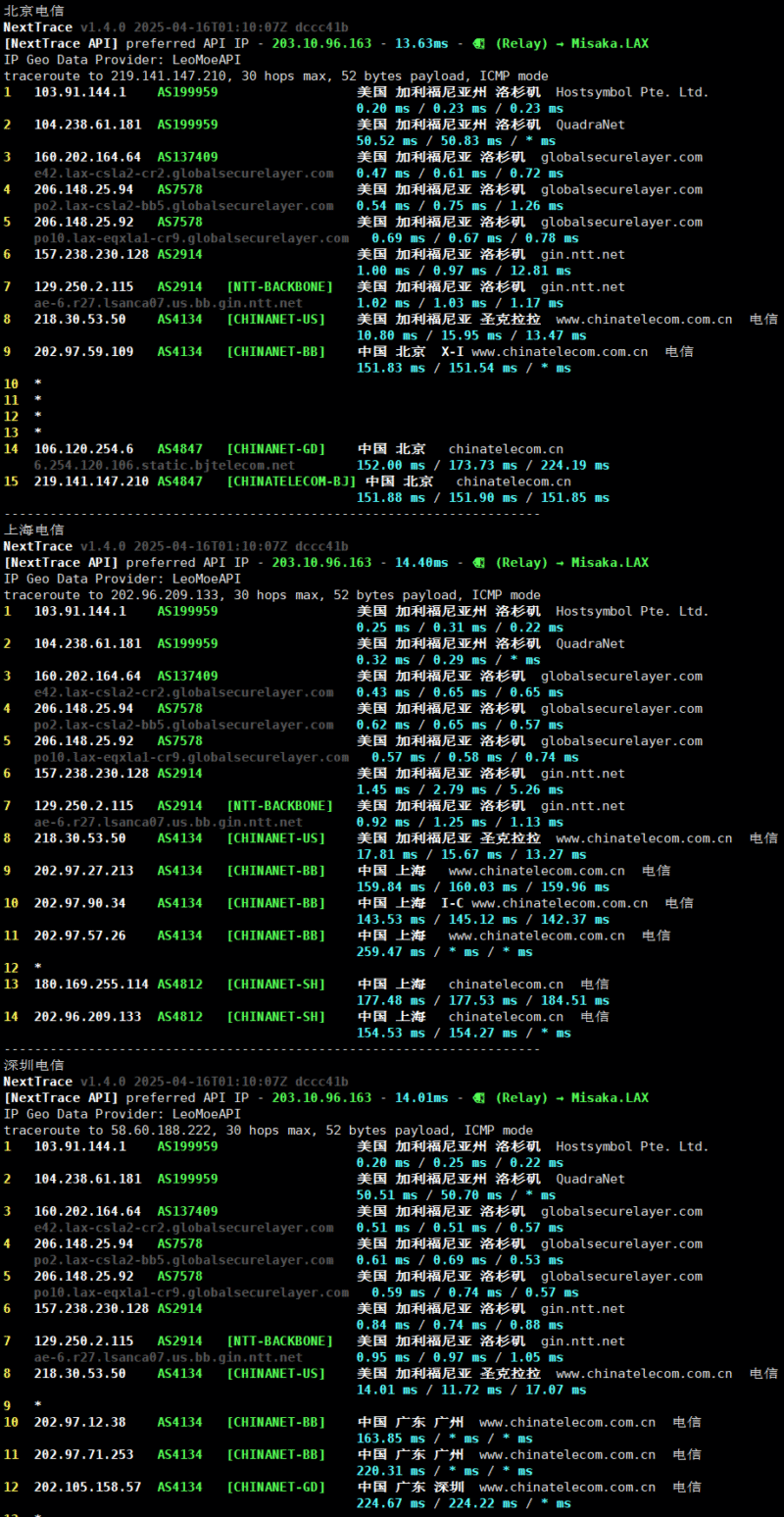
Task: Select hop IP 202.97.12.38
Action: (x=79, y=1422)
